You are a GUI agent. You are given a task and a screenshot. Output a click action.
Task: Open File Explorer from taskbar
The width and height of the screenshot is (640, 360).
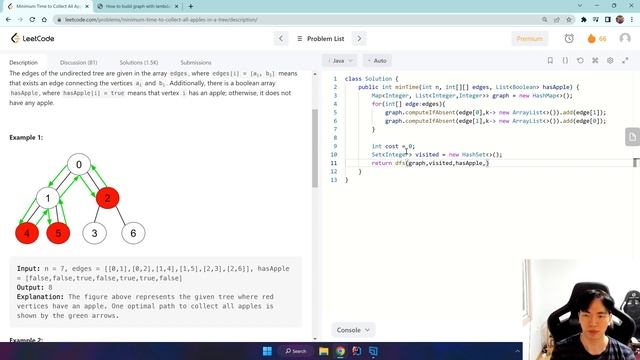pos(324,351)
